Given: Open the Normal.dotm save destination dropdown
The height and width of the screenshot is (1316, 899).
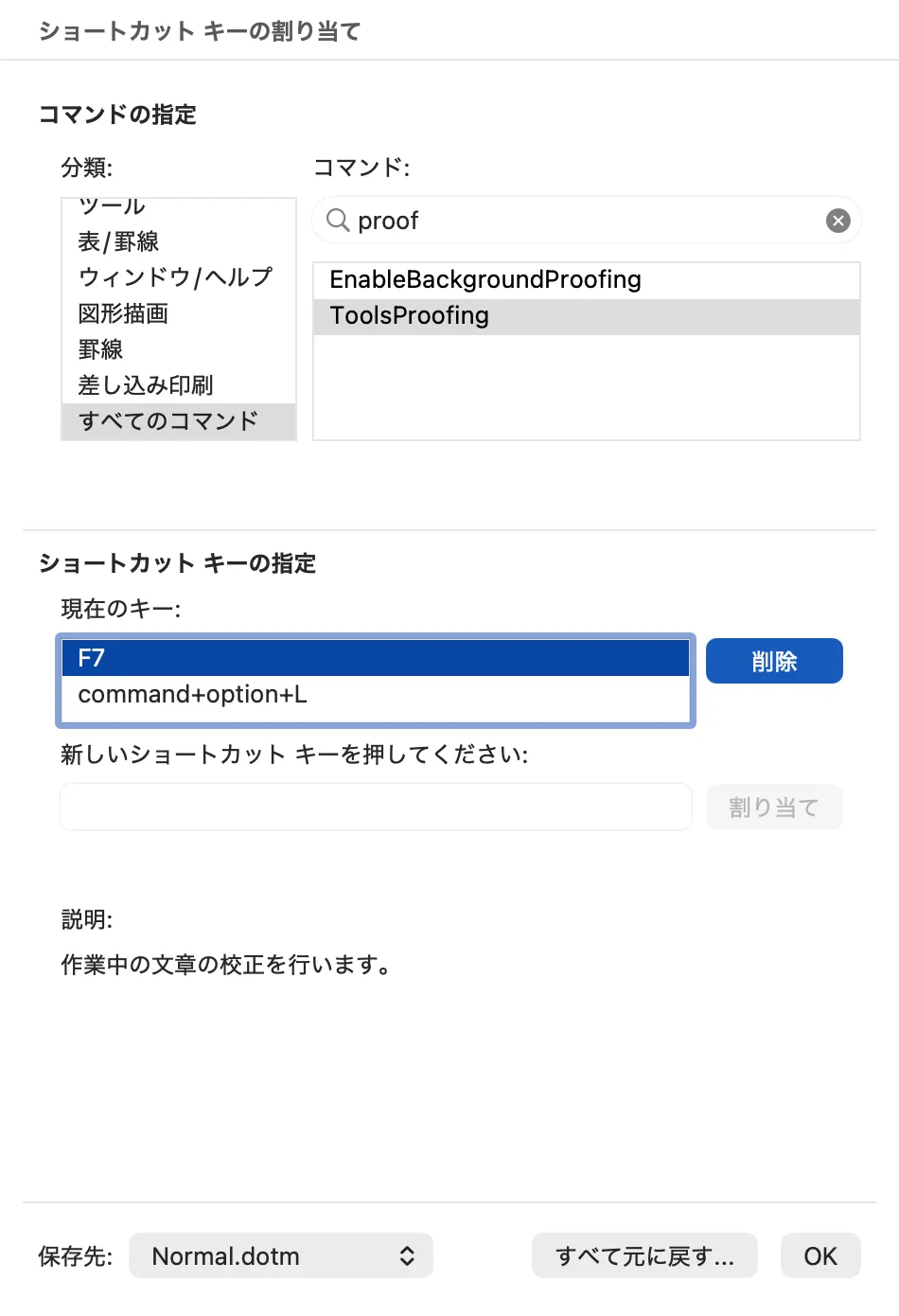Looking at the screenshot, I should pyautogui.click(x=280, y=1255).
